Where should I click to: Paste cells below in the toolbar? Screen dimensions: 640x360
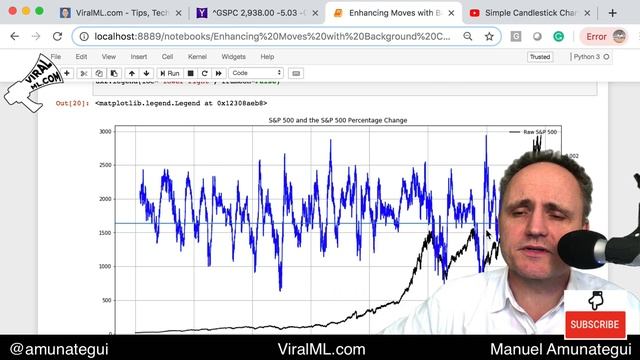tap(114, 73)
